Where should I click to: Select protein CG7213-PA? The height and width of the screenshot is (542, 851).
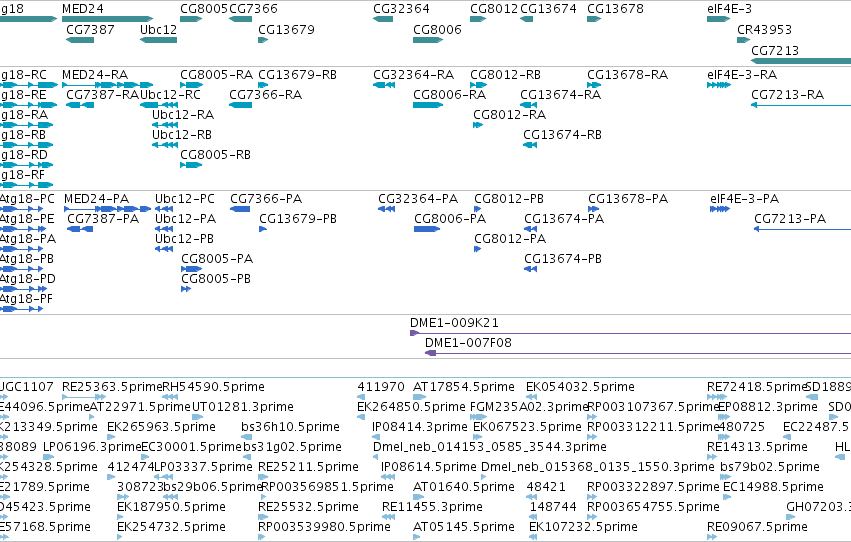(x=802, y=229)
